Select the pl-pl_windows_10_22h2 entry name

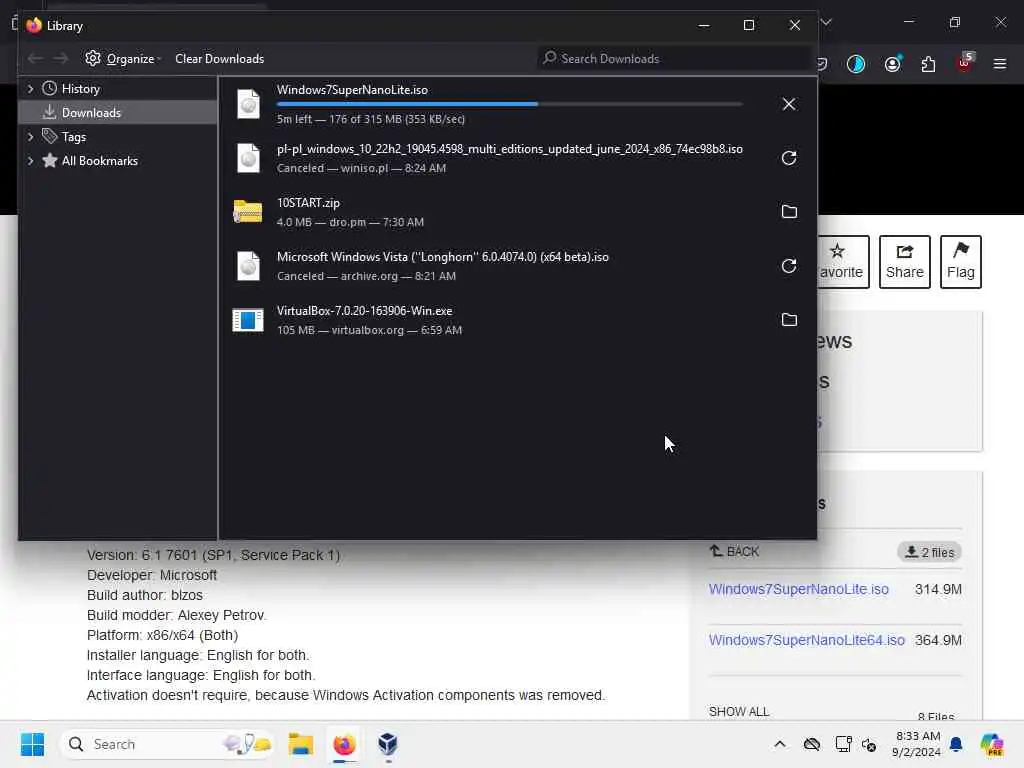509,149
